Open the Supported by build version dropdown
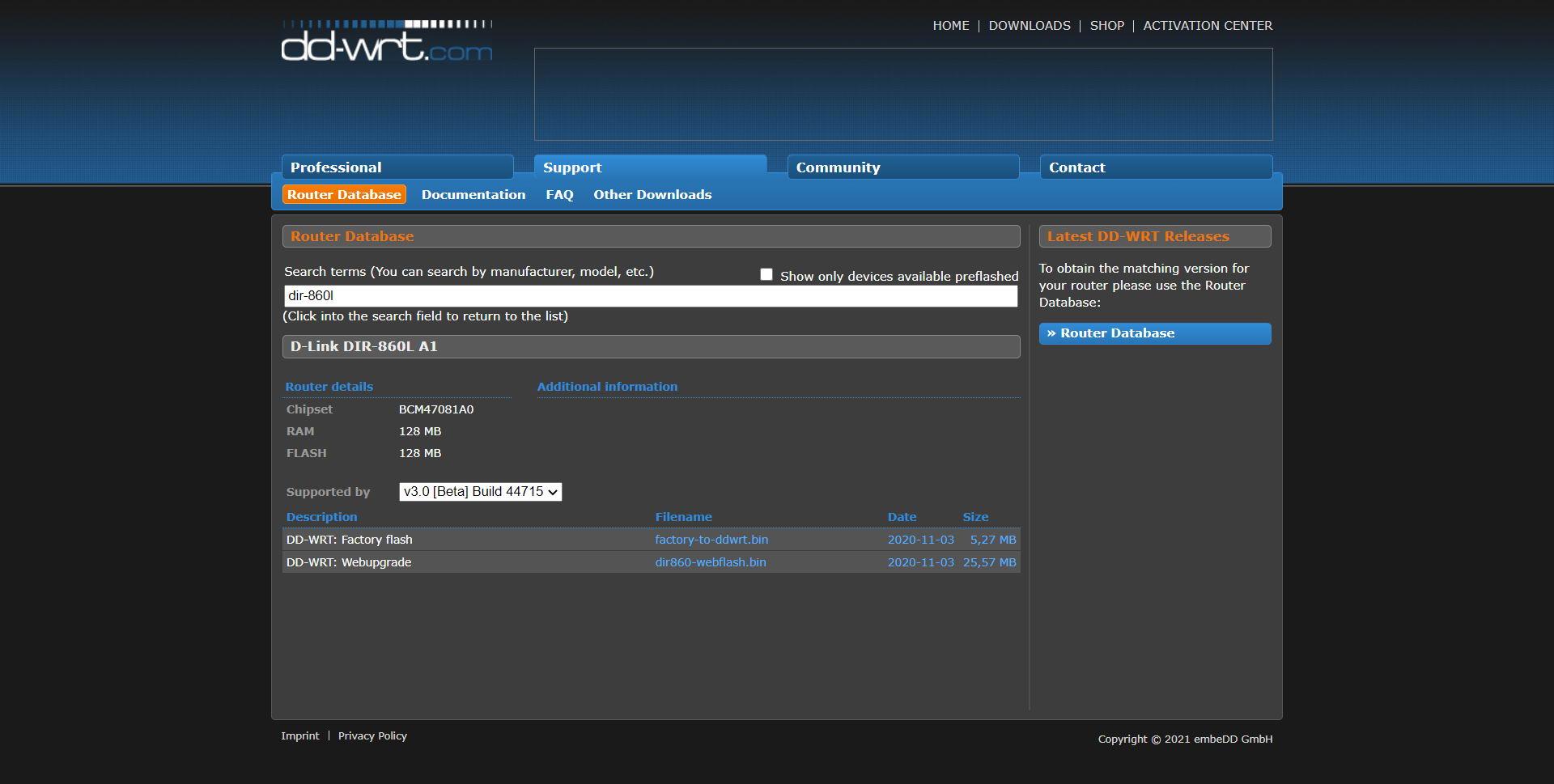Viewport: 1554px width, 784px height. [x=480, y=492]
